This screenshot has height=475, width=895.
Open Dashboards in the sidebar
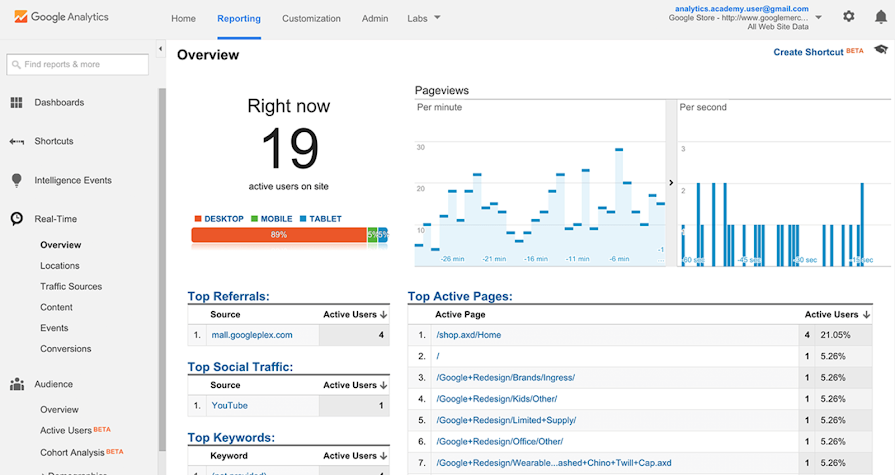[x=59, y=103]
